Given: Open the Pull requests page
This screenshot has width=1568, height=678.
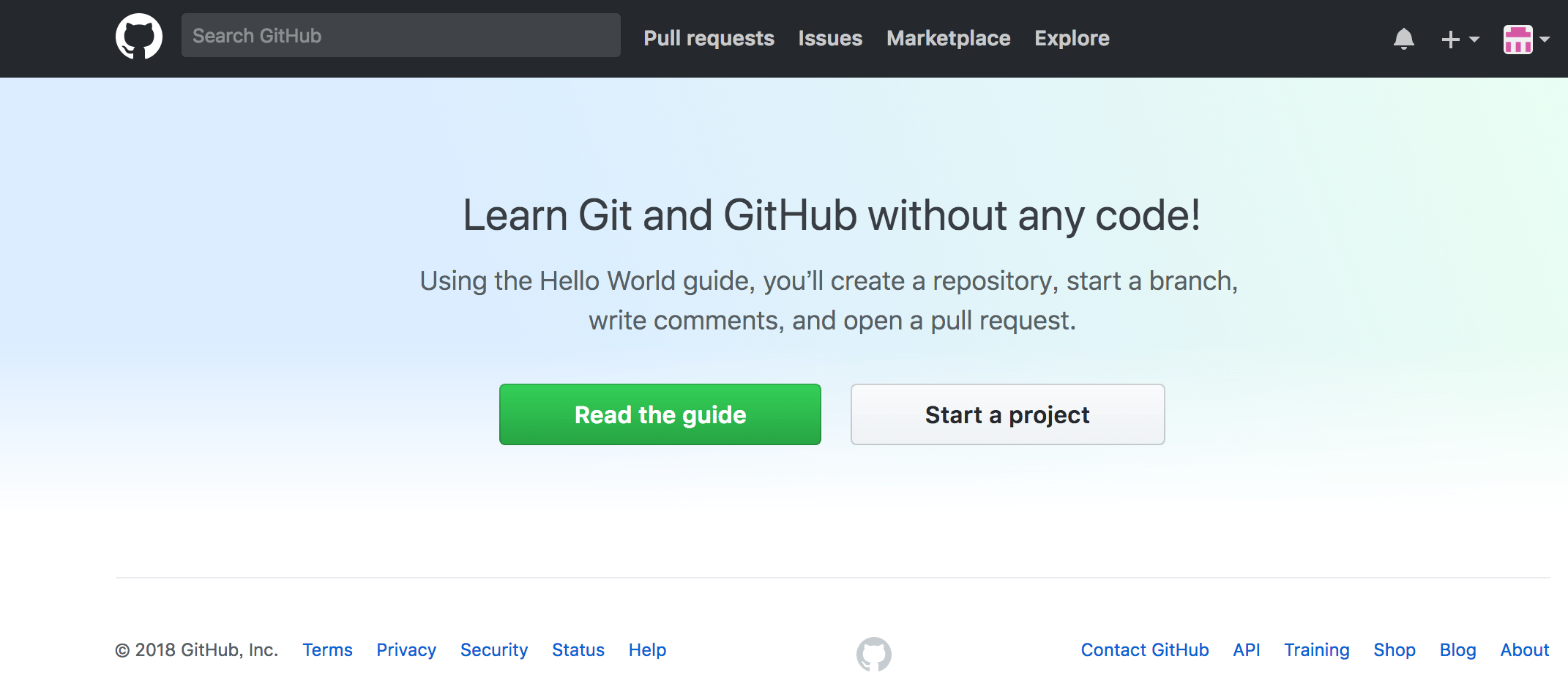Looking at the screenshot, I should [709, 38].
